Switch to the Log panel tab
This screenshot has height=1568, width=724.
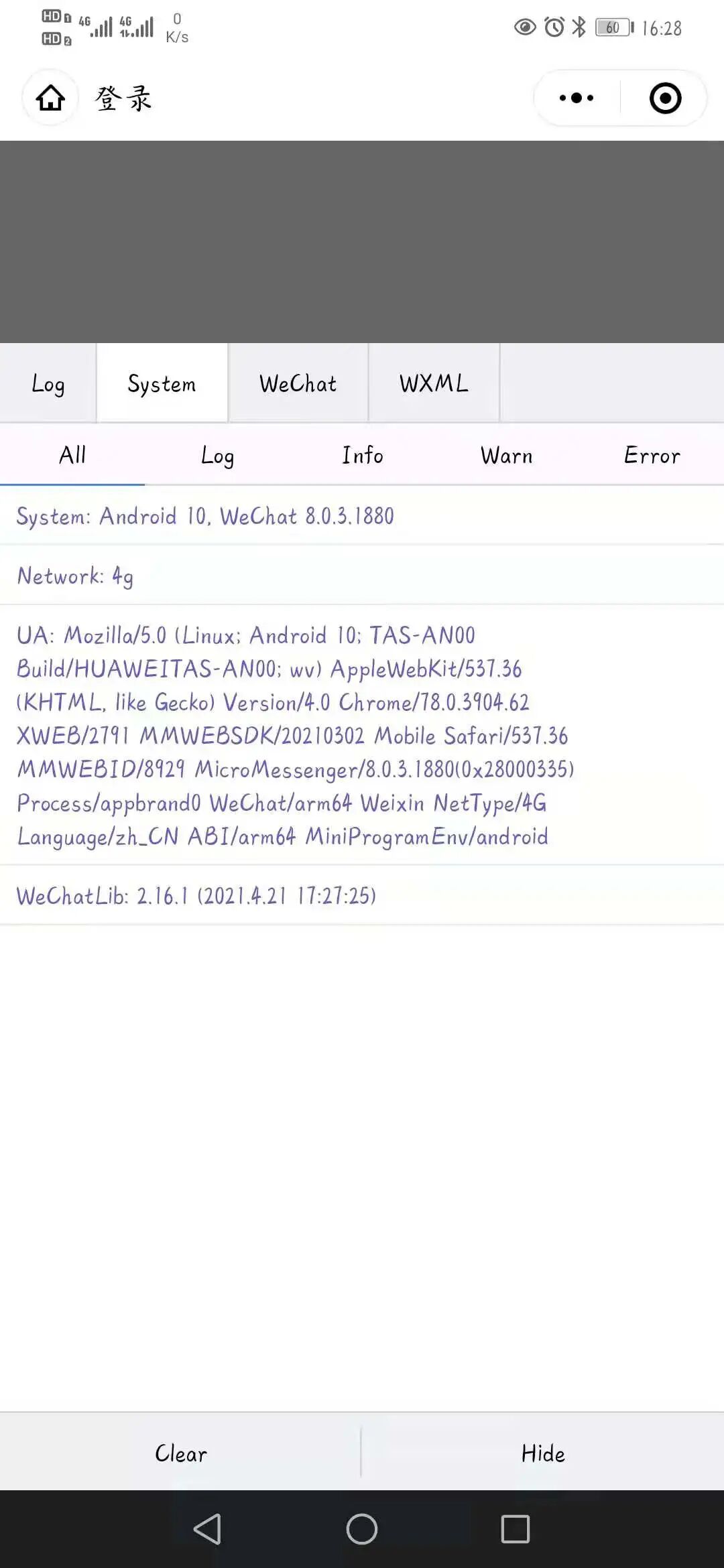click(x=48, y=383)
